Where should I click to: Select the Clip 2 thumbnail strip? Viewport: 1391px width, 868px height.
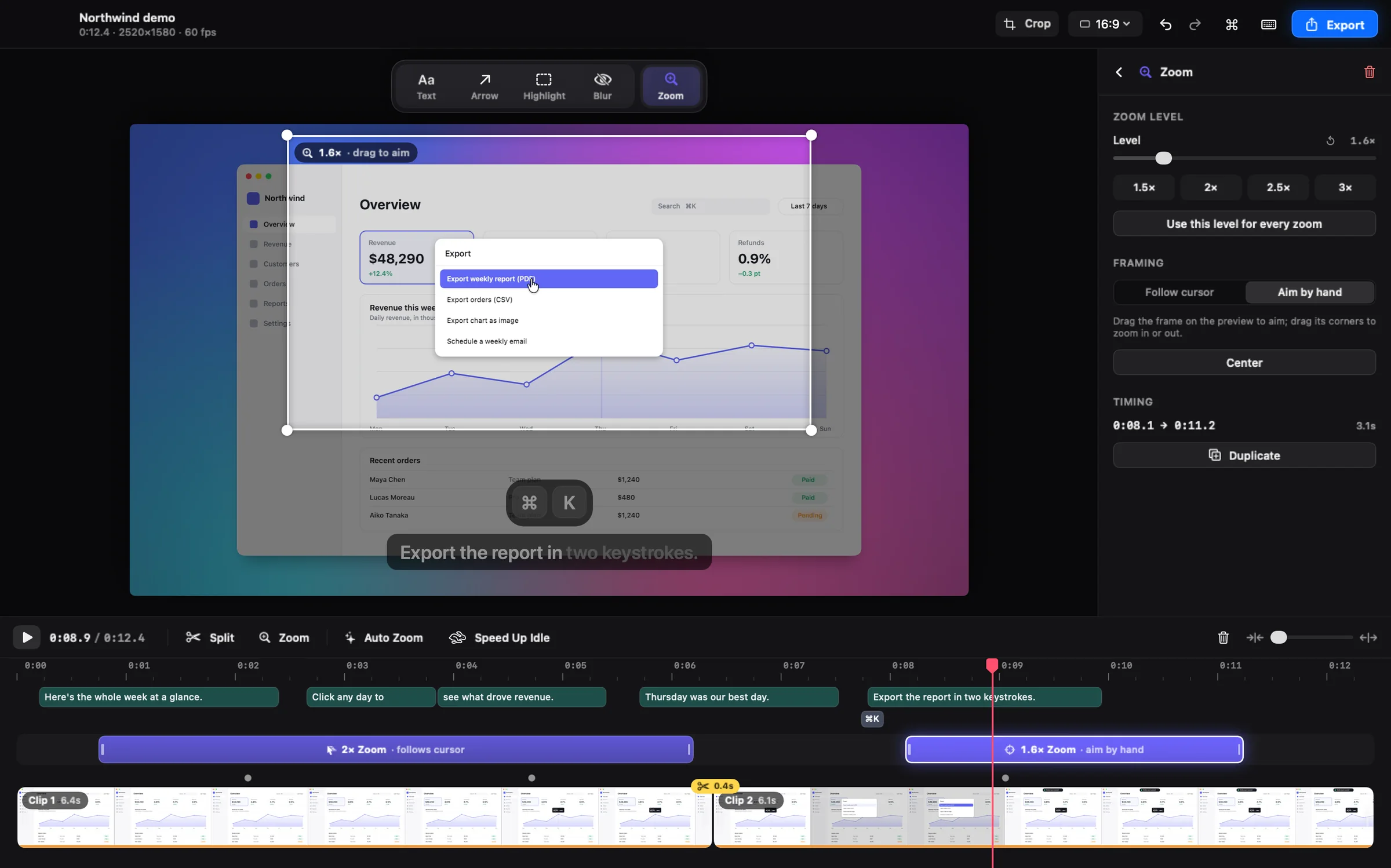1043,817
